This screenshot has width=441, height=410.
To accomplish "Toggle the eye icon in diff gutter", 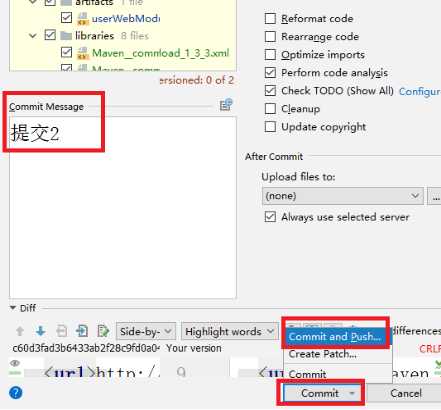I will coord(15,363).
